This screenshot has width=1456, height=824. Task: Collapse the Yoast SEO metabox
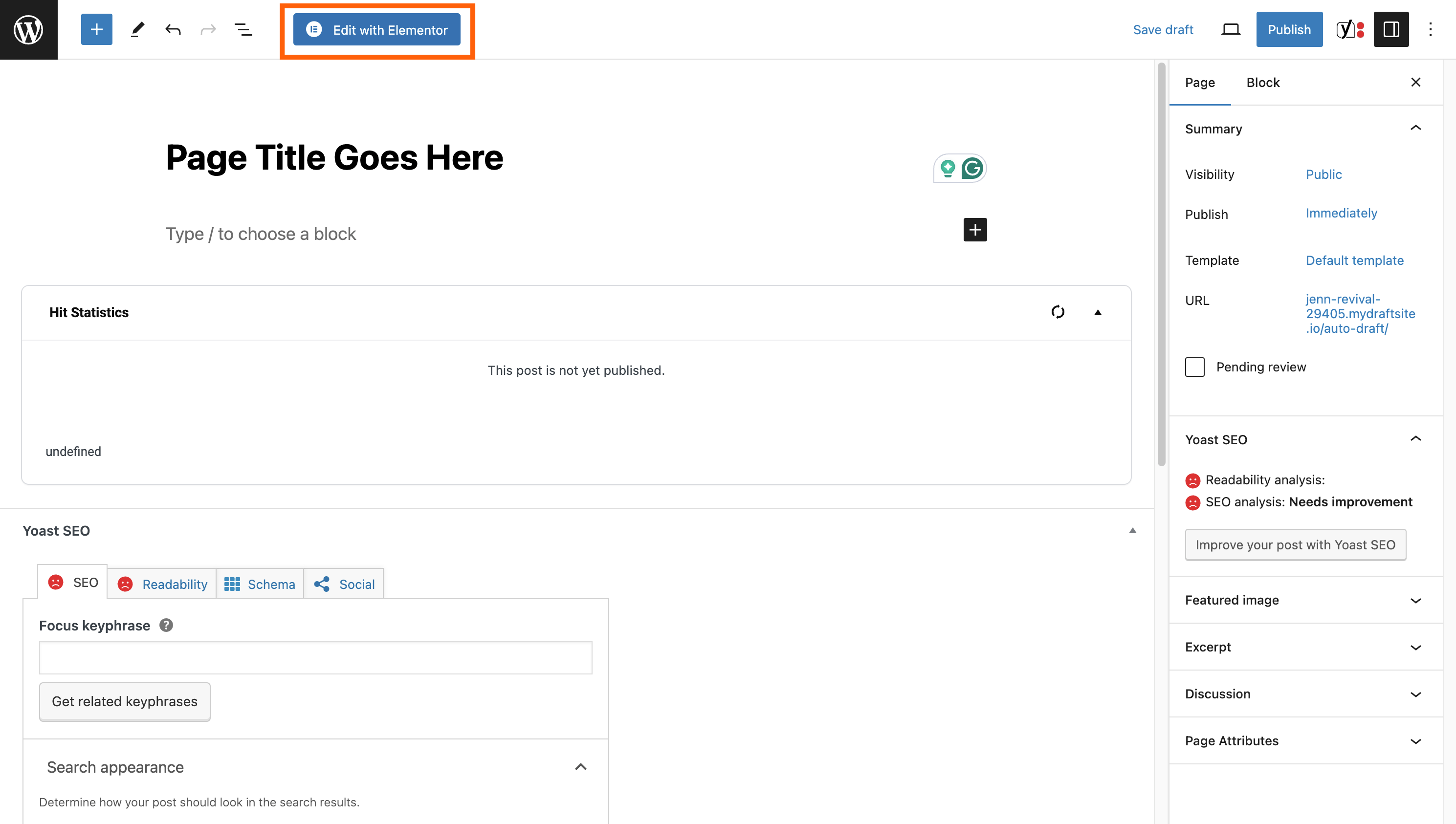tap(1132, 531)
